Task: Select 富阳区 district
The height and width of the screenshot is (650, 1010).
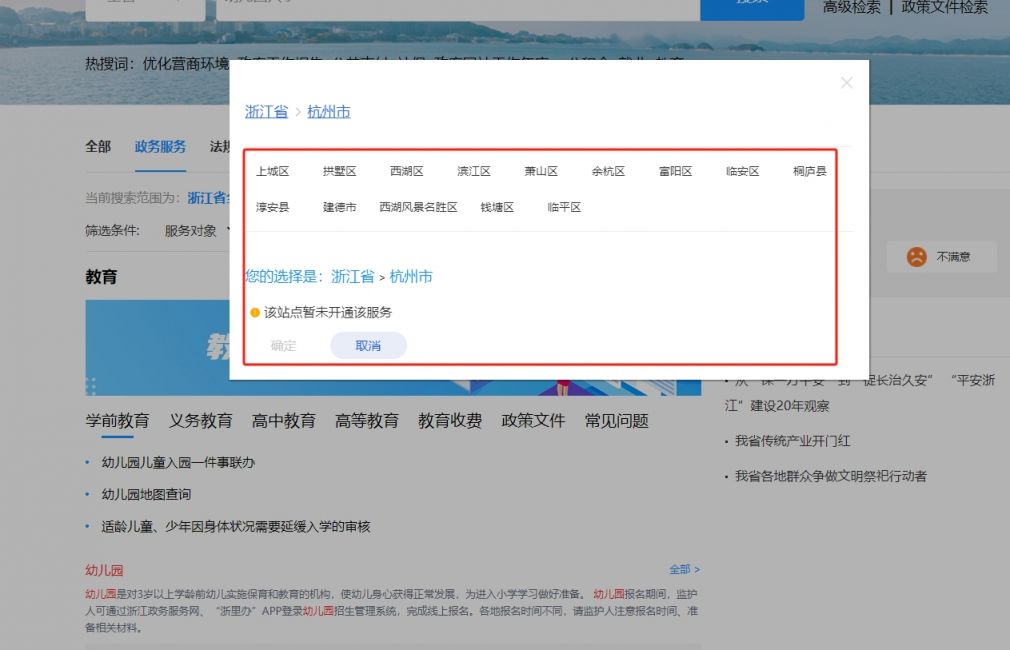Action: coord(675,171)
